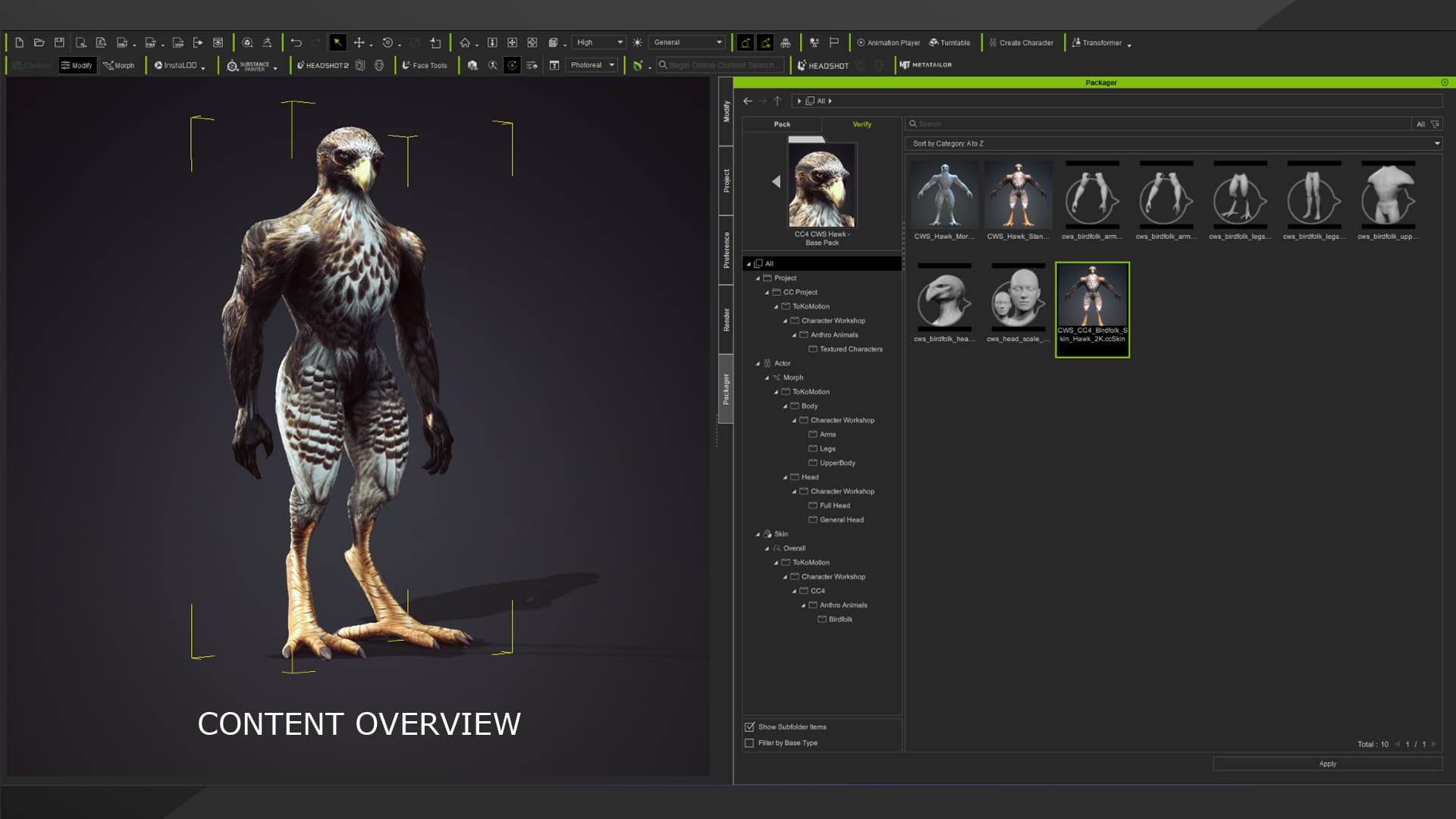Image resolution: width=1456 pixels, height=819 pixels.
Task: Select the cws_birdfolk_head thumbnail
Action: coord(944,304)
